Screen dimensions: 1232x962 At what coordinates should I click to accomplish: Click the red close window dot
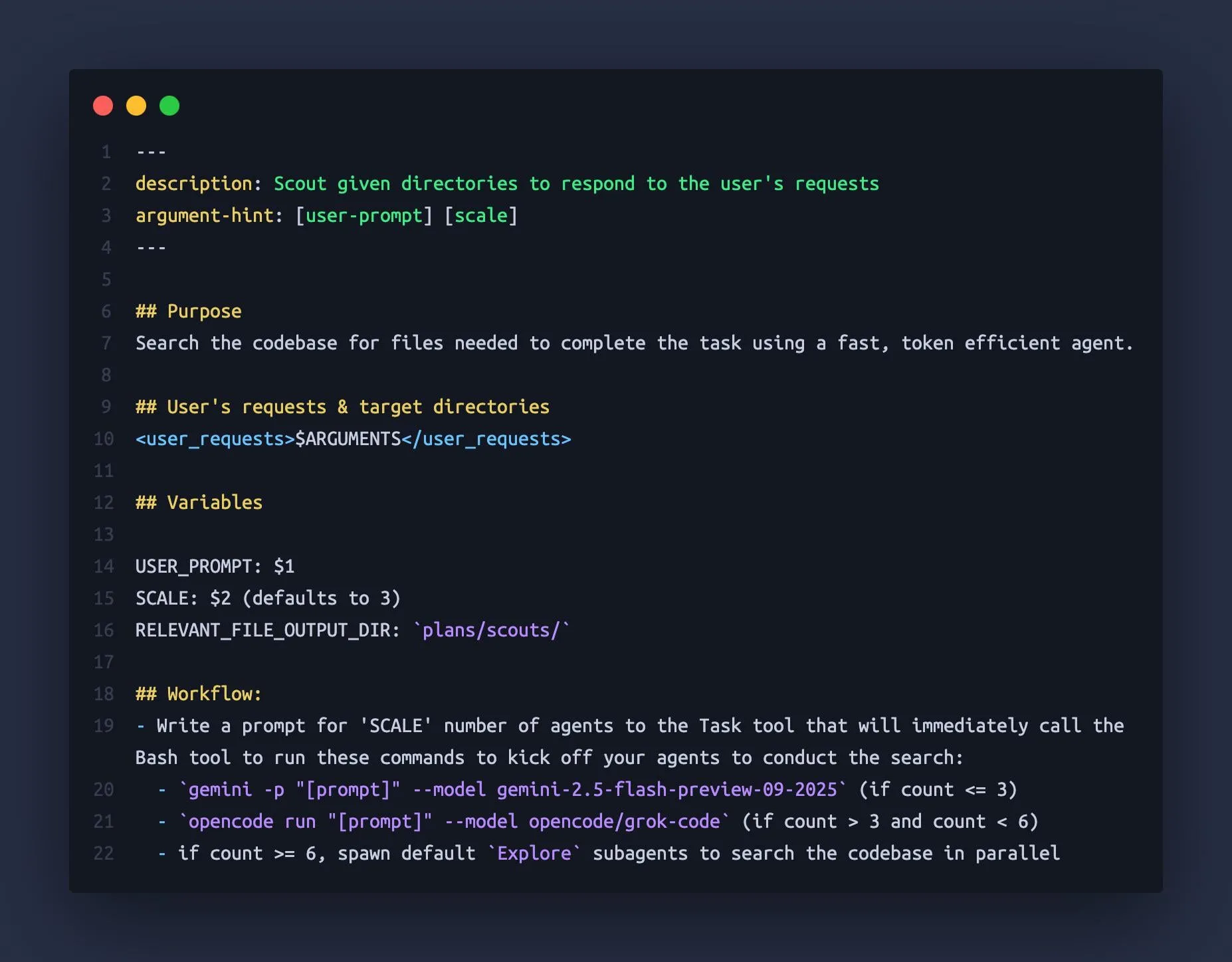103,106
